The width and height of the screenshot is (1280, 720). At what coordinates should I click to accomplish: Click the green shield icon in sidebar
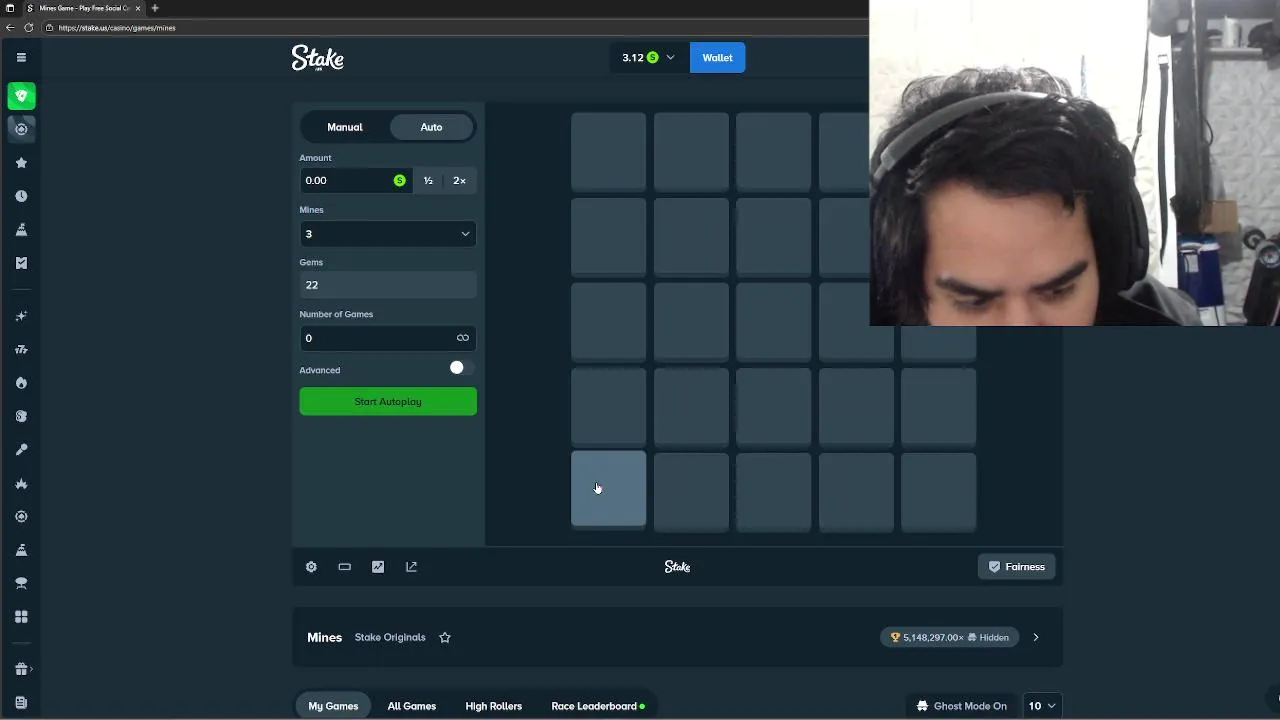(x=21, y=96)
